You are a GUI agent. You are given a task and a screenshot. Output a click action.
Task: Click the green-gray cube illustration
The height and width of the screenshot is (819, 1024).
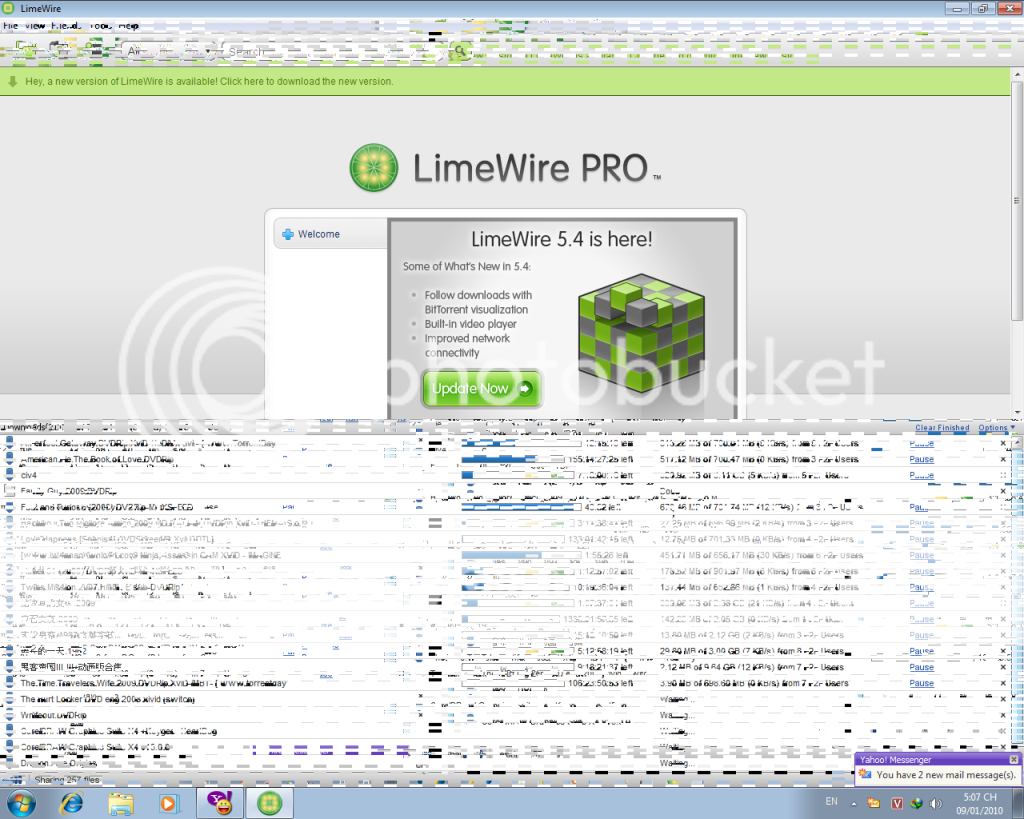click(641, 332)
